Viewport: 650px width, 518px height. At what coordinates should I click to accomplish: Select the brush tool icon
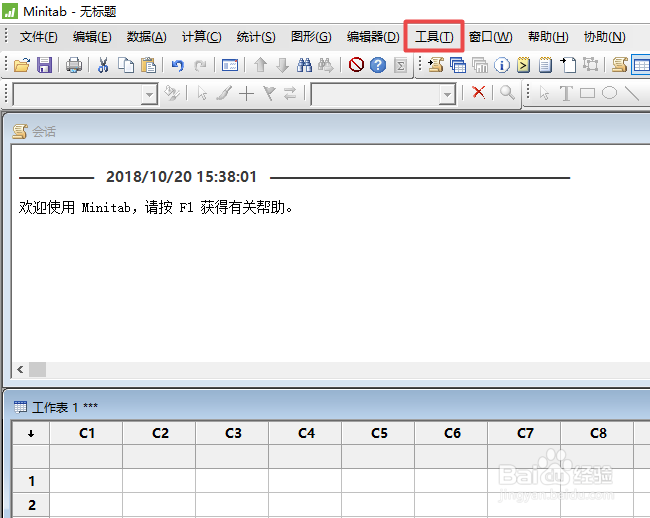click(224, 93)
